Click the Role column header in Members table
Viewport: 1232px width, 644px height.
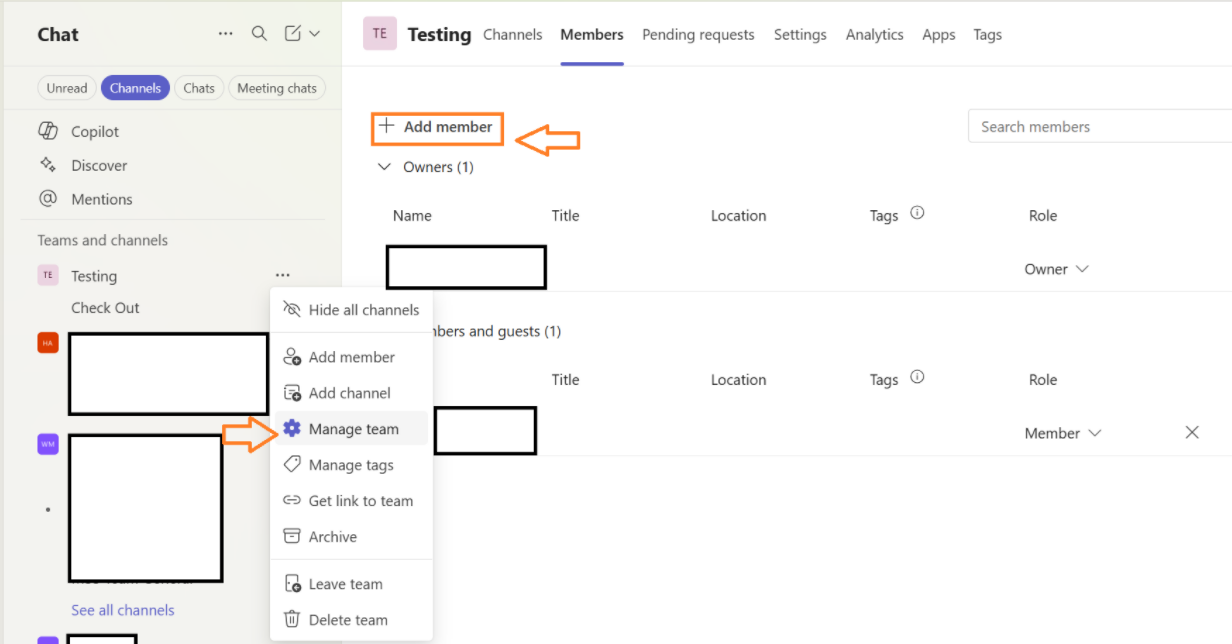[1043, 380]
